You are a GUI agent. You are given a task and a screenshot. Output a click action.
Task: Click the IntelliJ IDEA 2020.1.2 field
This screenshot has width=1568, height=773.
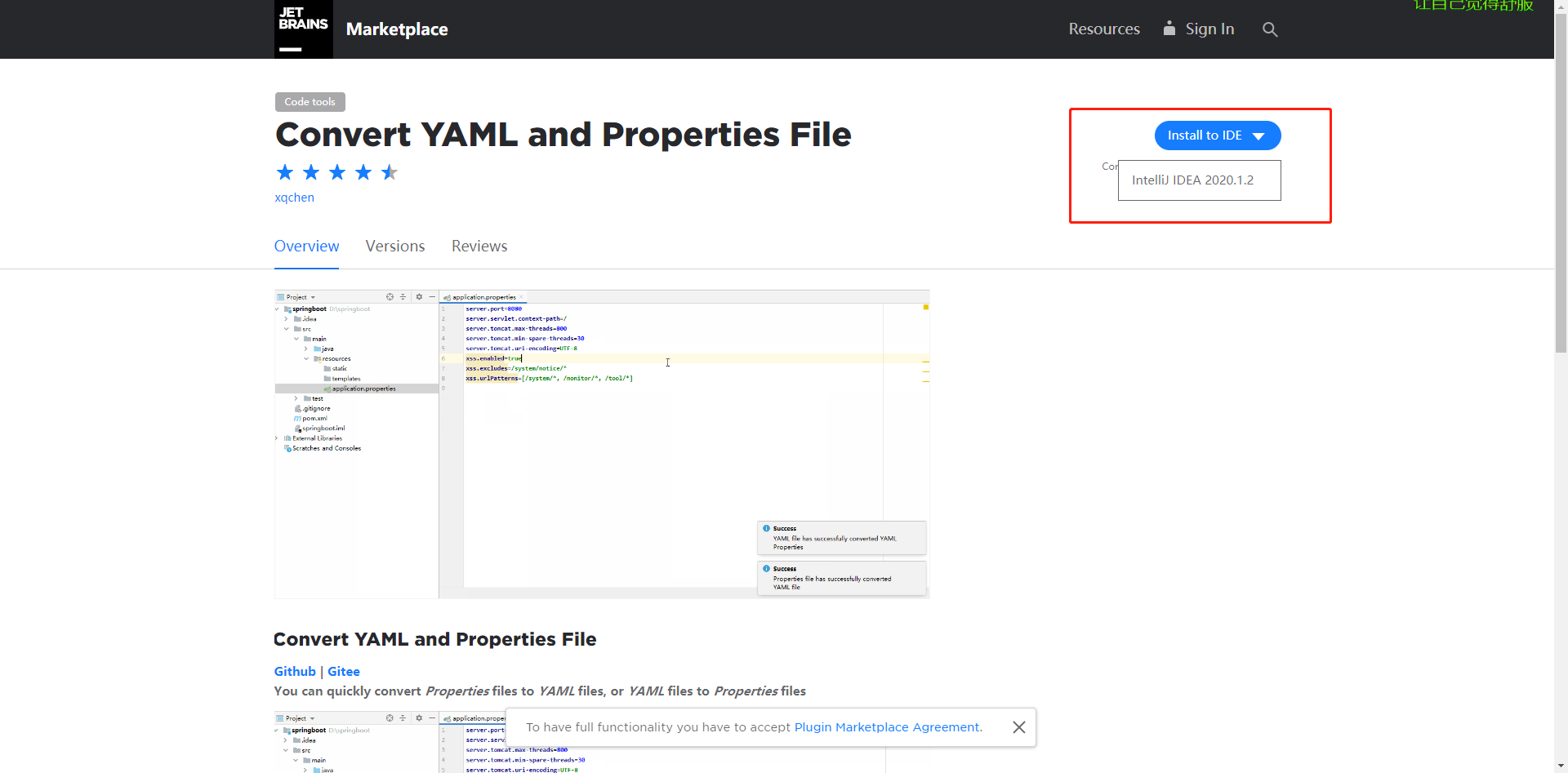coord(1199,180)
